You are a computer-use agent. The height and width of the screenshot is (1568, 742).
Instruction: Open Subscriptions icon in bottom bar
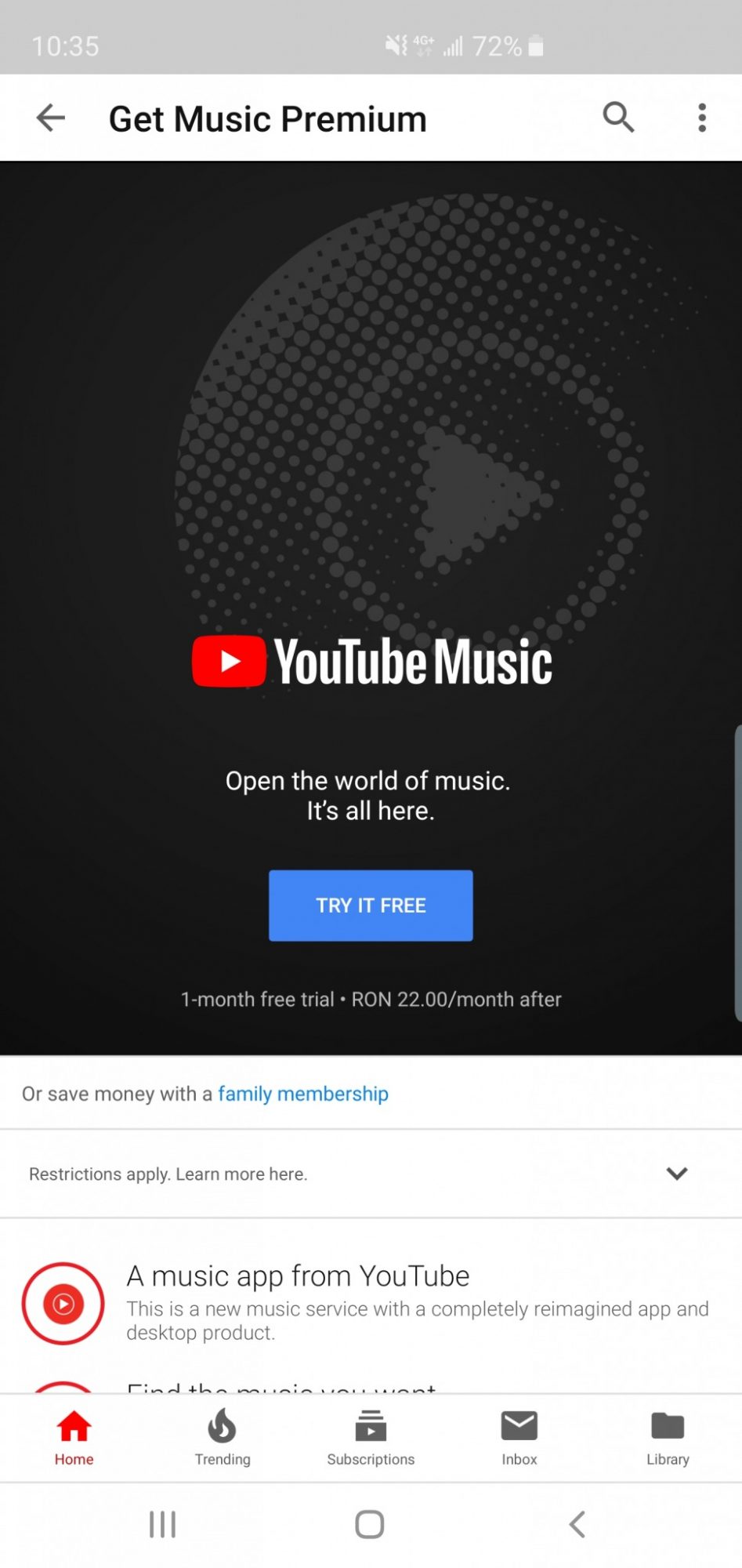point(371,1426)
